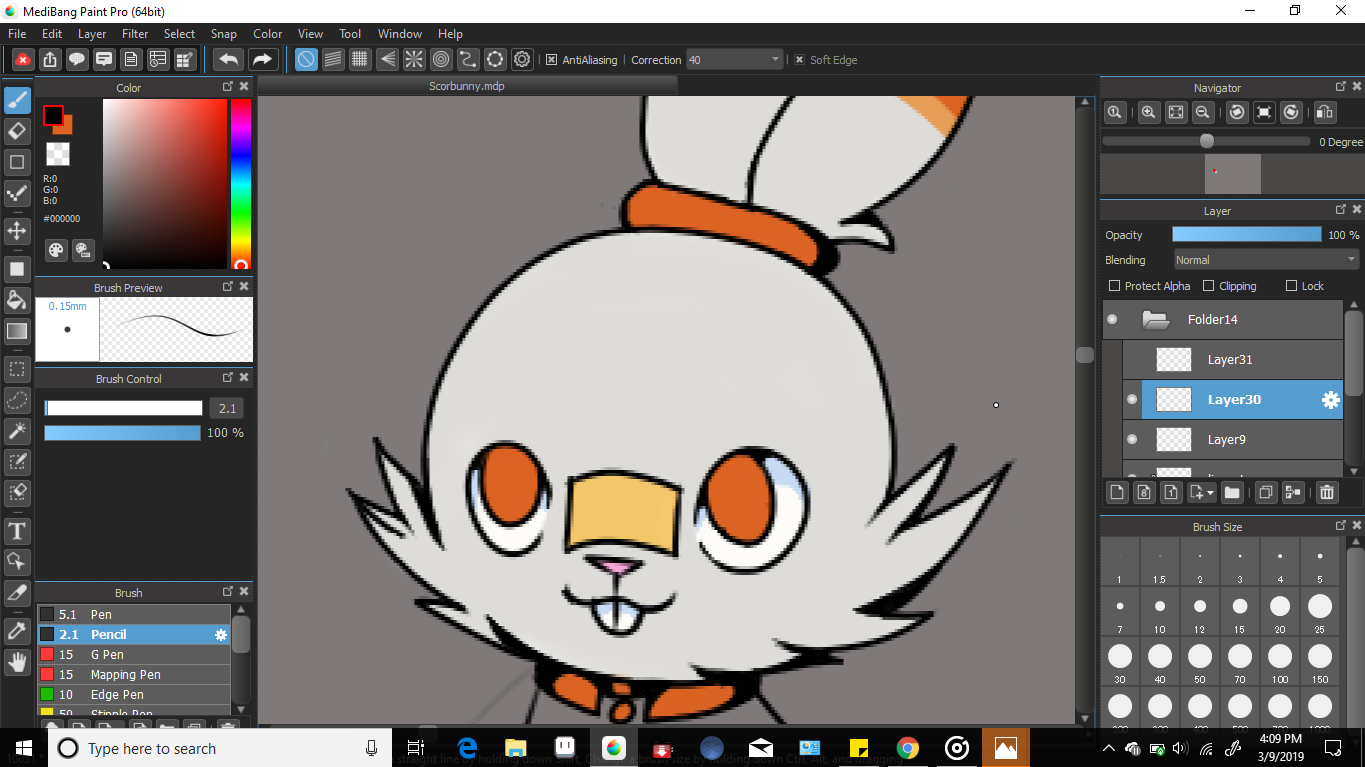The image size is (1365, 767).
Task: Open the File menu
Action: [x=17, y=34]
